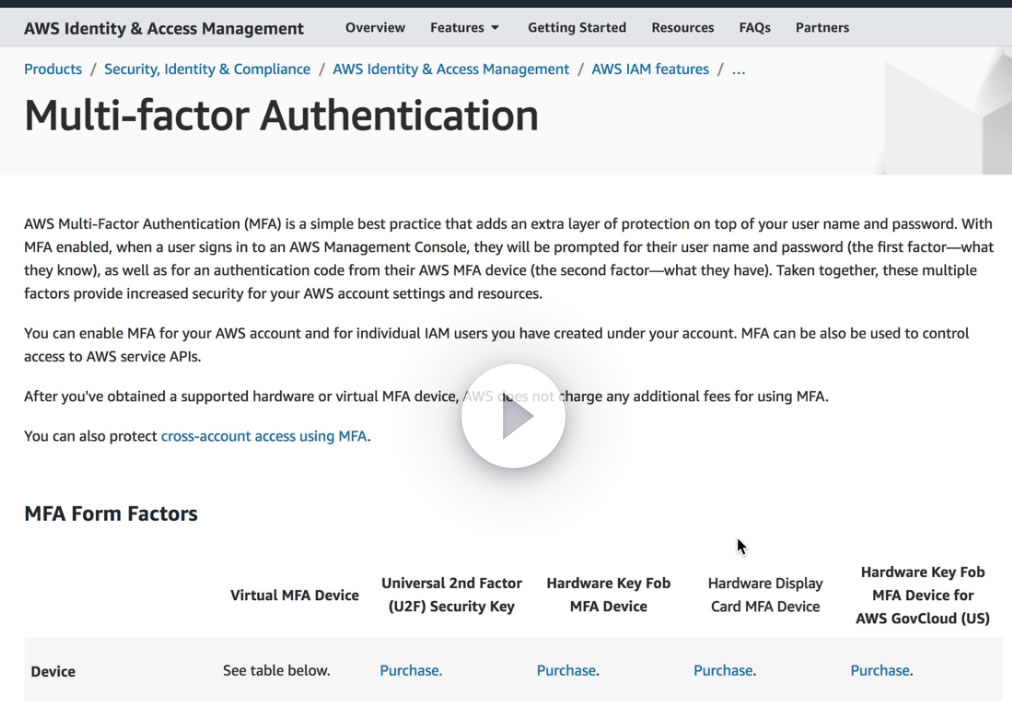Expand the breadcrumb ellipsis
Viewport: 1012px width, 701px height.
tap(738, 70)
